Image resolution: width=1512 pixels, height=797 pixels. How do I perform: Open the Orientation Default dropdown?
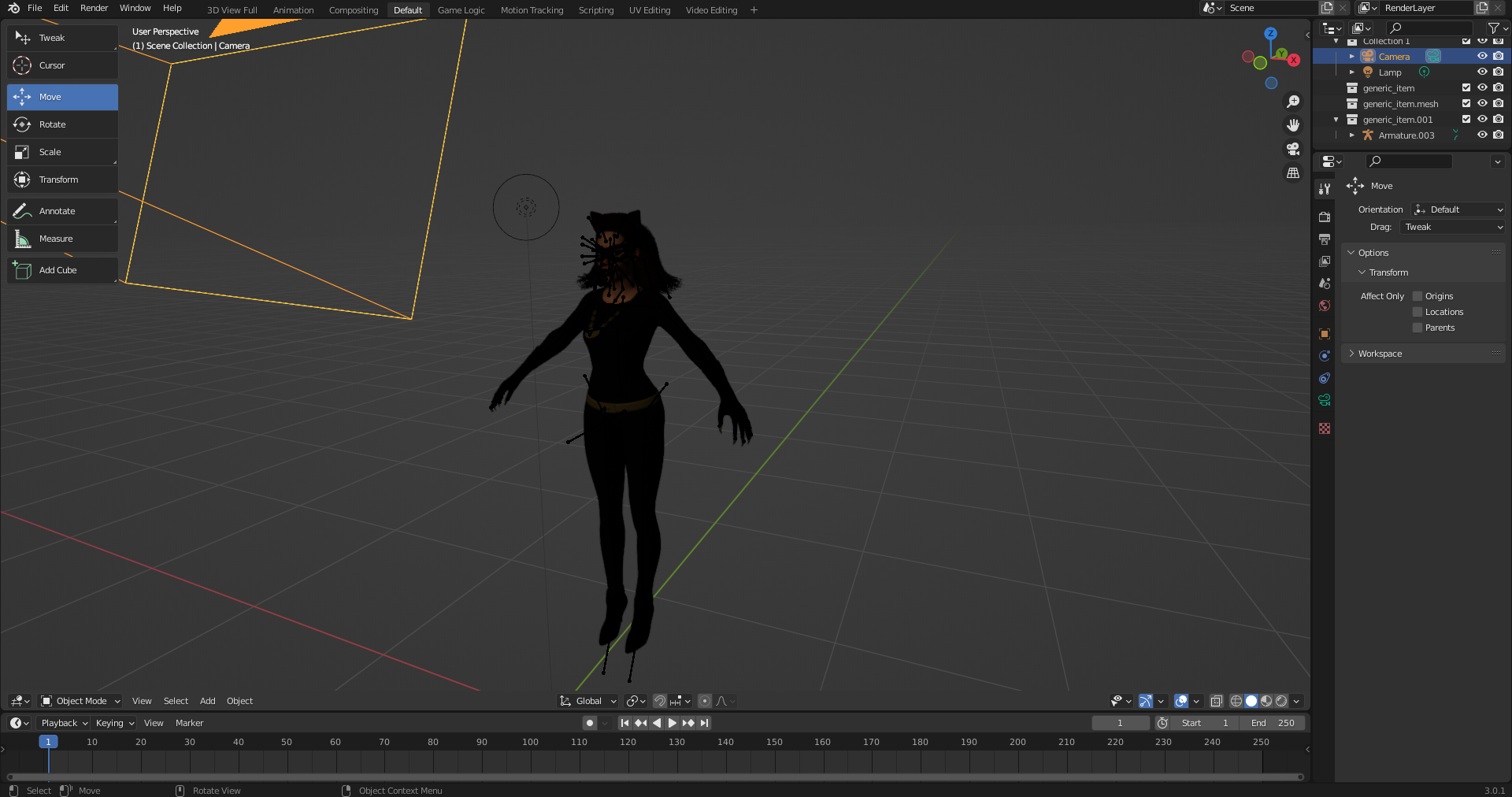pos(1458,209)
